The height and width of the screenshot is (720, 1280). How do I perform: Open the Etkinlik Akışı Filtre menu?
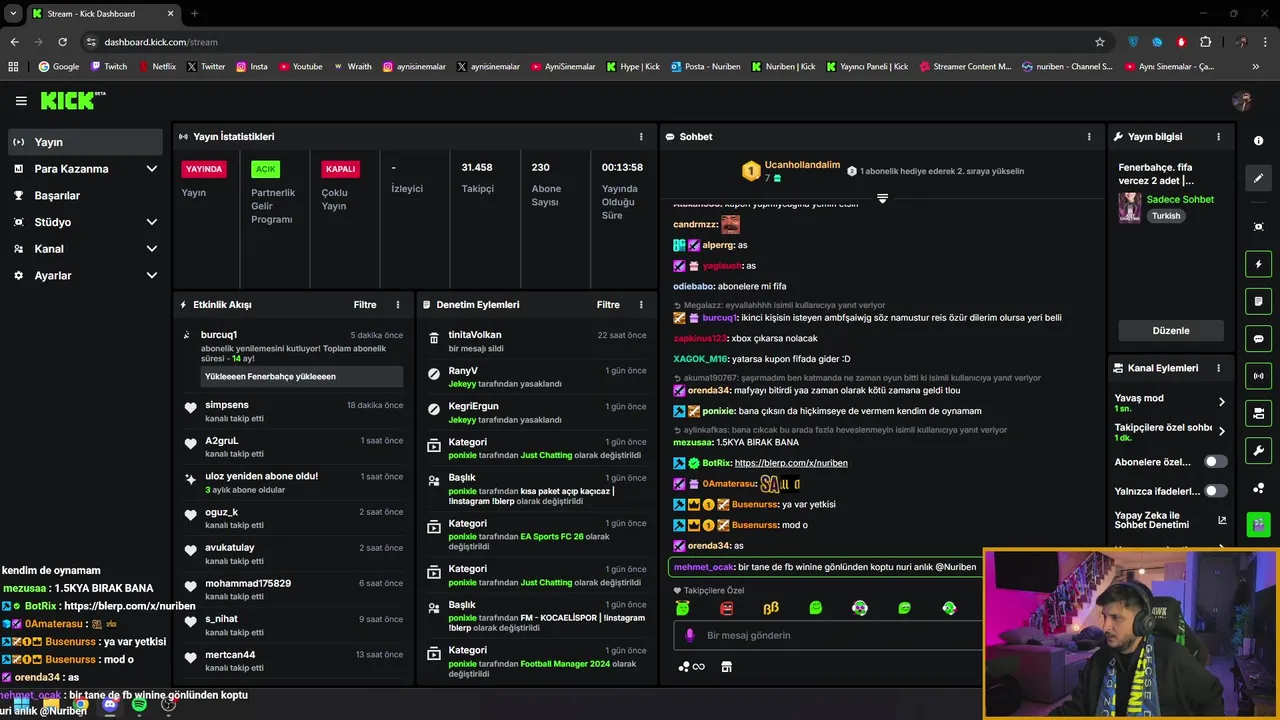point(365,305)
